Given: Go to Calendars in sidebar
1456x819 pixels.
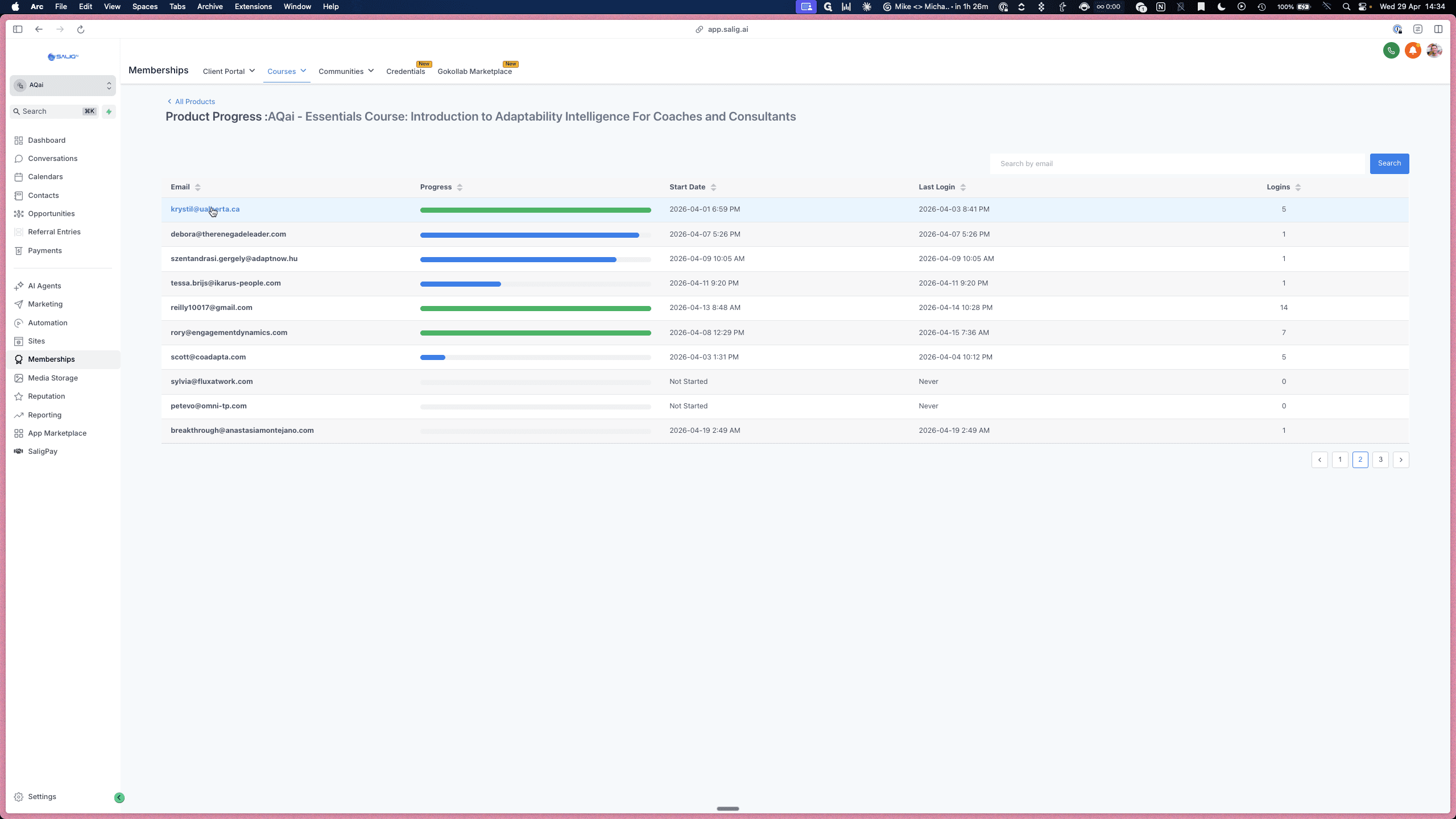Looking at the screenshot, I should [x=45, y=176].
